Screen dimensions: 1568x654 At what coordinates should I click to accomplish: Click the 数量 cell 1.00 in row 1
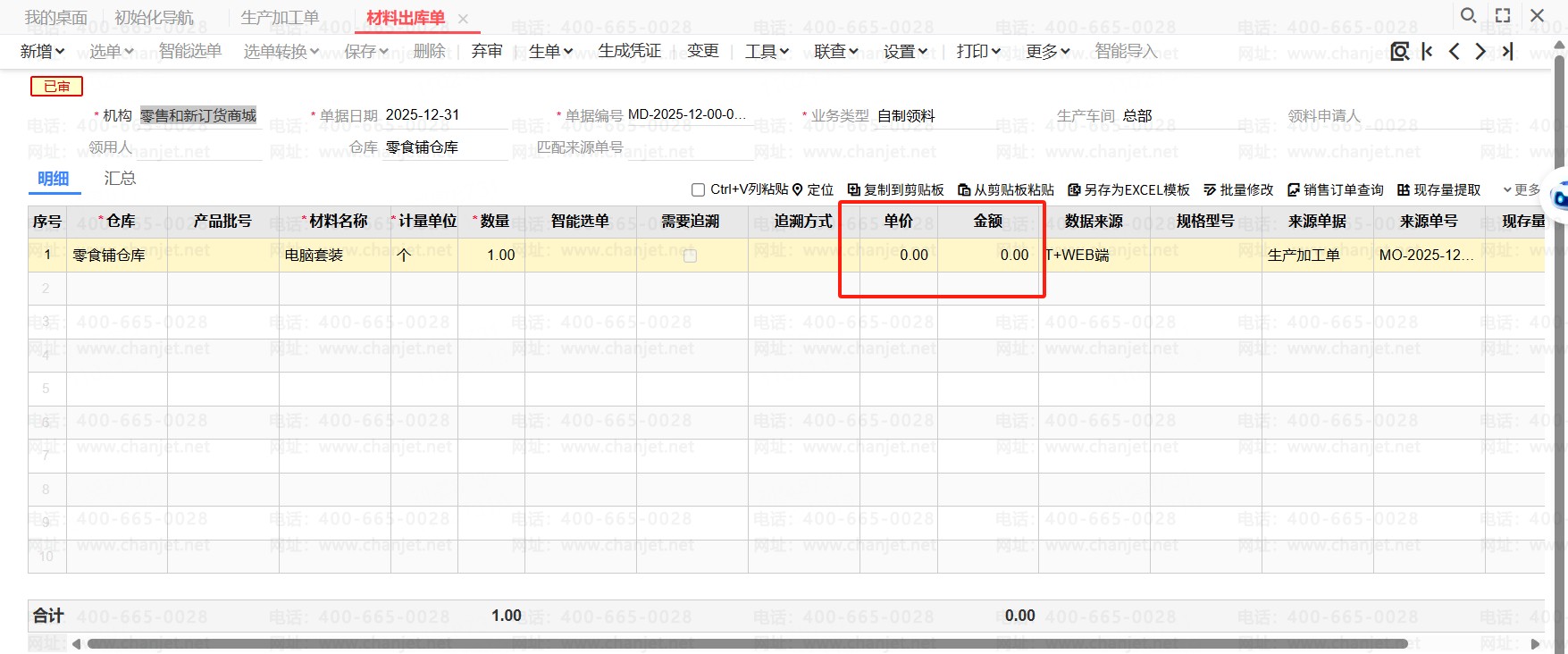tap(491, 256)
